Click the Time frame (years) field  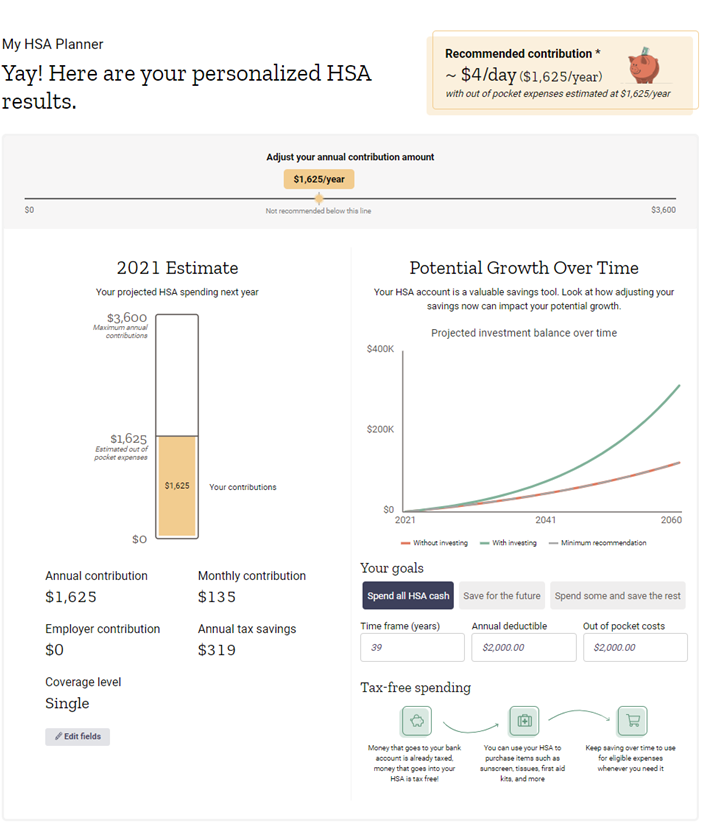coord(412,647)
